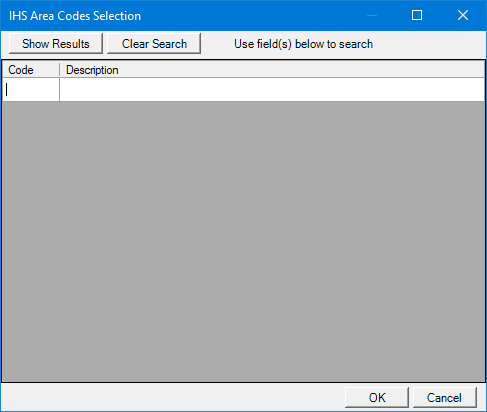Click the Show Results button
This screenshot has height=412, width=487.
(56, 43)
